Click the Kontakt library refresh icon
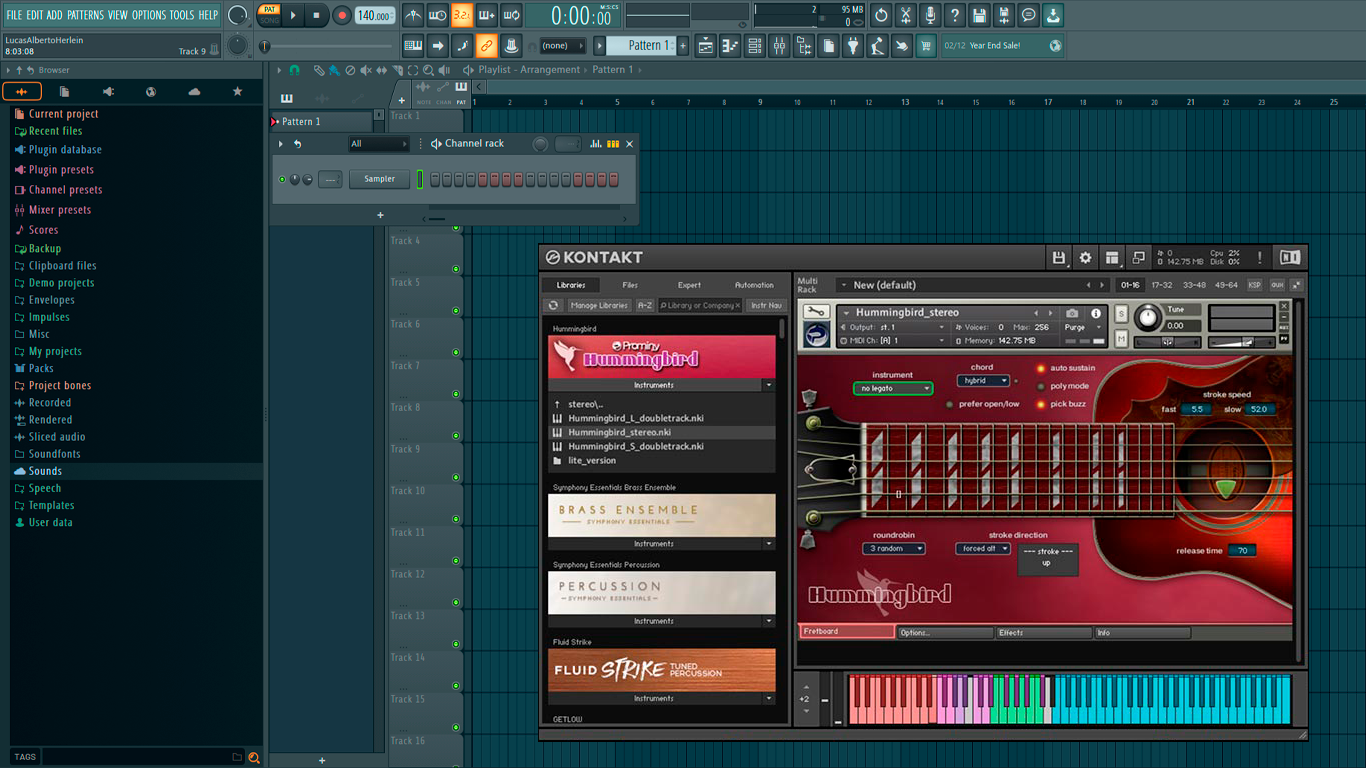 [x=553, y=305]
